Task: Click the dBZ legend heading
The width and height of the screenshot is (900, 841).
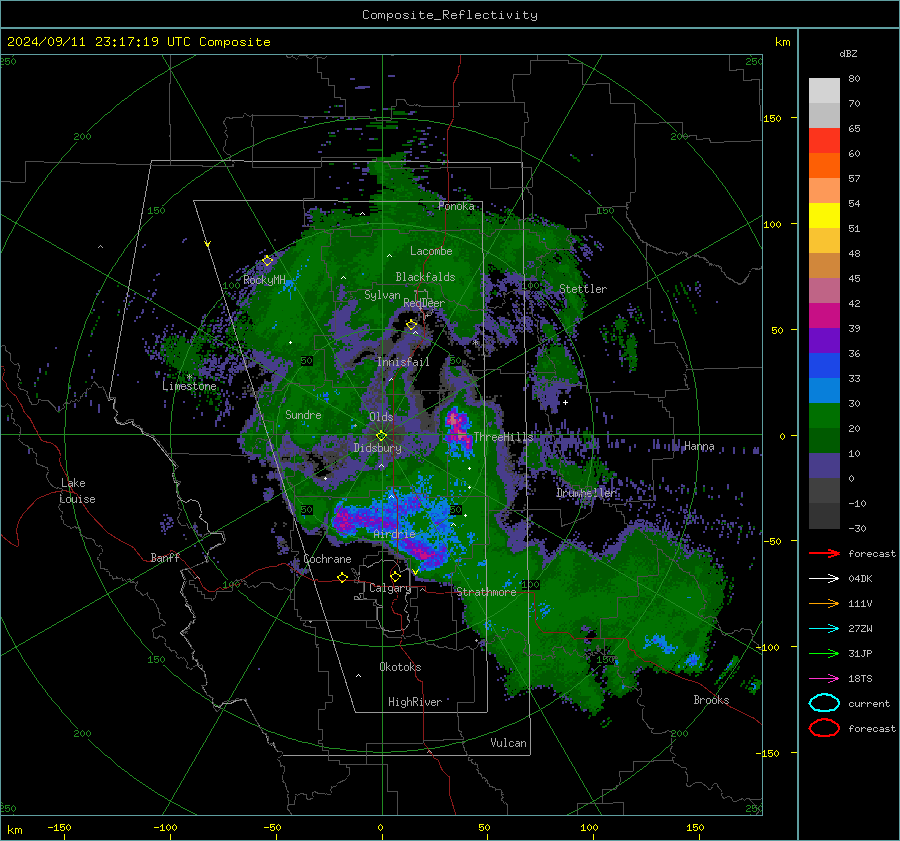Action: coord(848,53)
